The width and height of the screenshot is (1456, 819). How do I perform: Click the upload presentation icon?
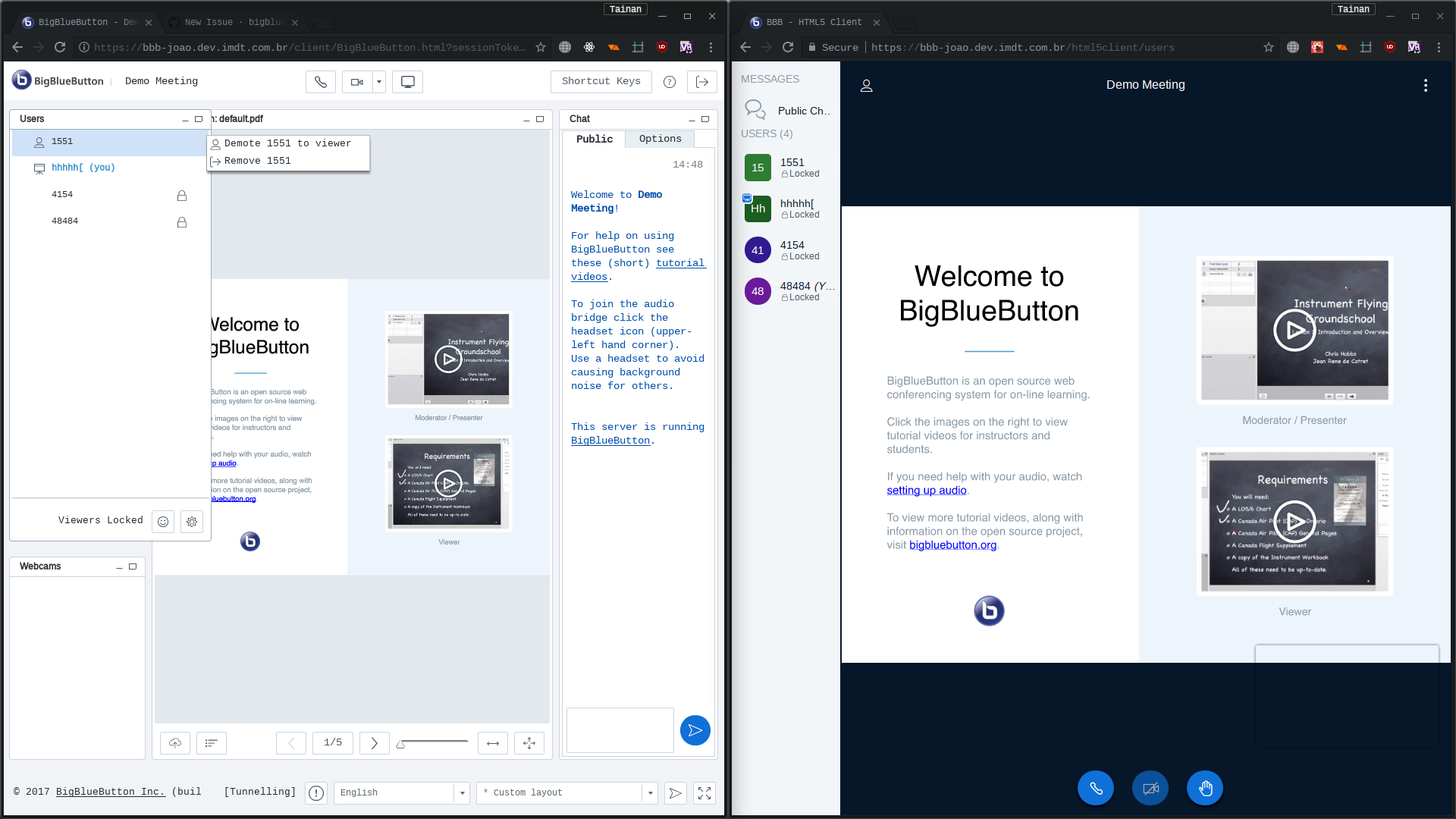coord(175,743)
